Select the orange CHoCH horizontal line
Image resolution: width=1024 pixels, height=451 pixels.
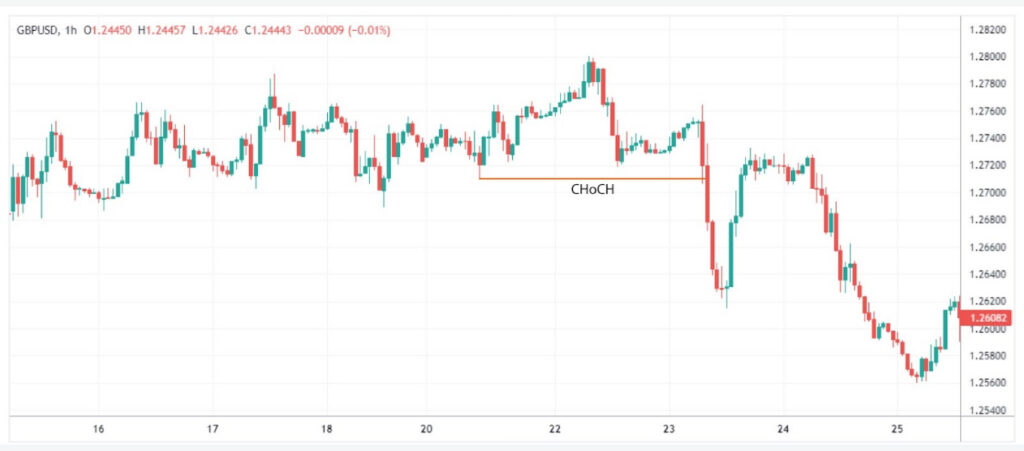click(x=592, y=178)
